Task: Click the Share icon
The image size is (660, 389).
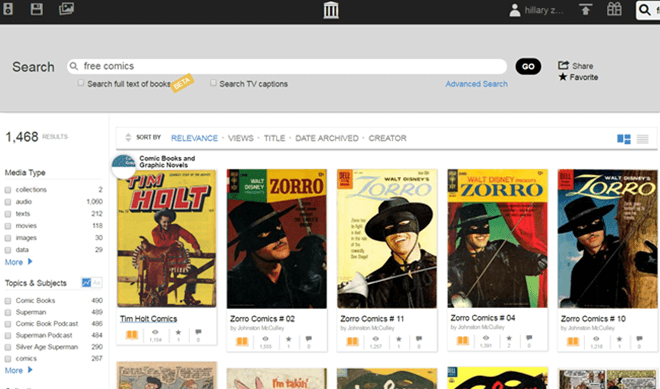Action: (x=563, y=65)
